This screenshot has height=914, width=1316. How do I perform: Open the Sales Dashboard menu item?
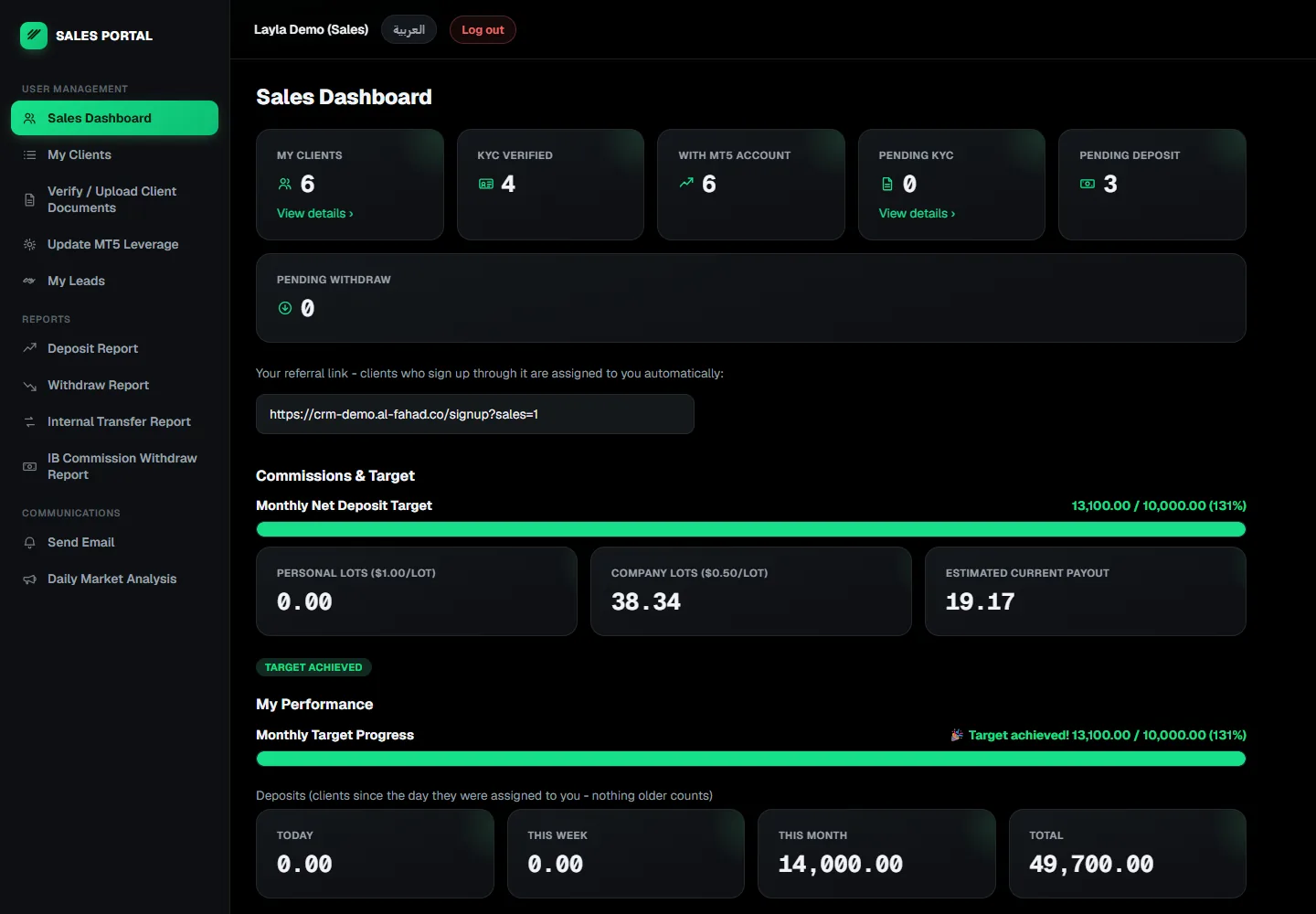click(x=114, y=118)
